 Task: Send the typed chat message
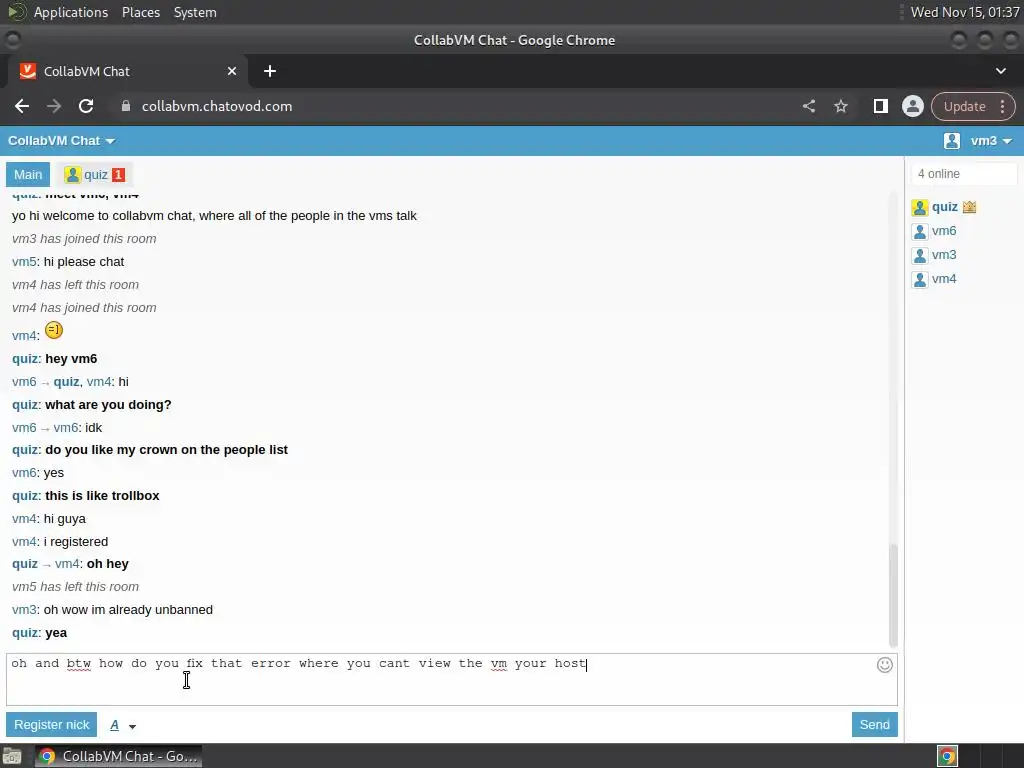pos(874,725)
